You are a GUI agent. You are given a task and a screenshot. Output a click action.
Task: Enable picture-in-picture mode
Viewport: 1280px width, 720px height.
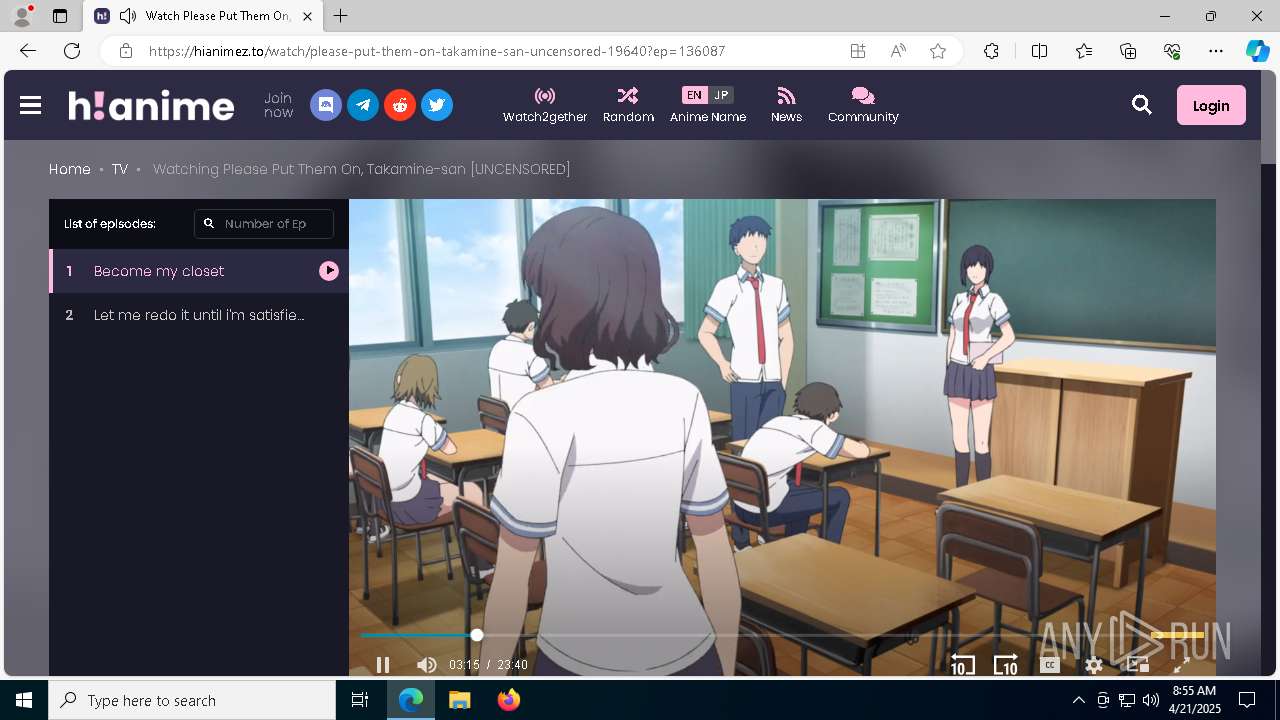tap(1137, 665)
